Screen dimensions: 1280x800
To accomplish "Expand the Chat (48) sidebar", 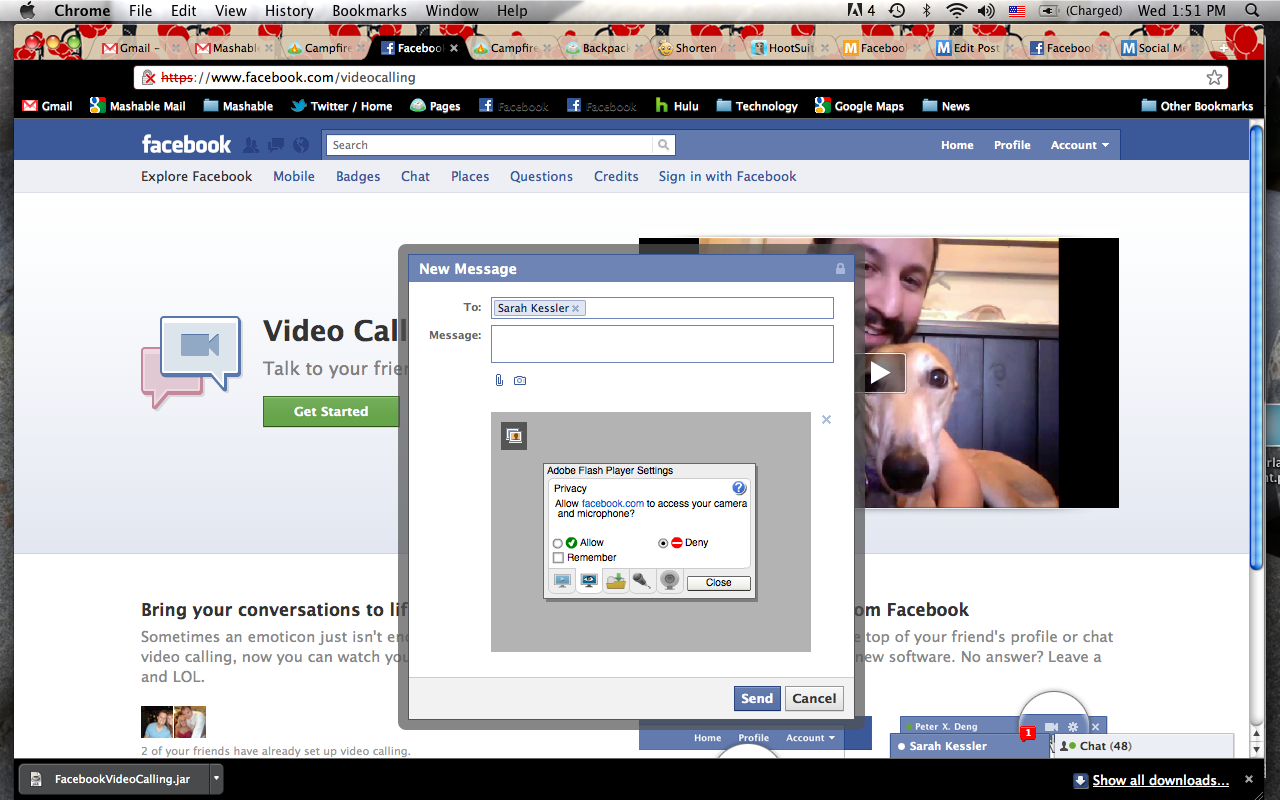I will click(1096, 745).
